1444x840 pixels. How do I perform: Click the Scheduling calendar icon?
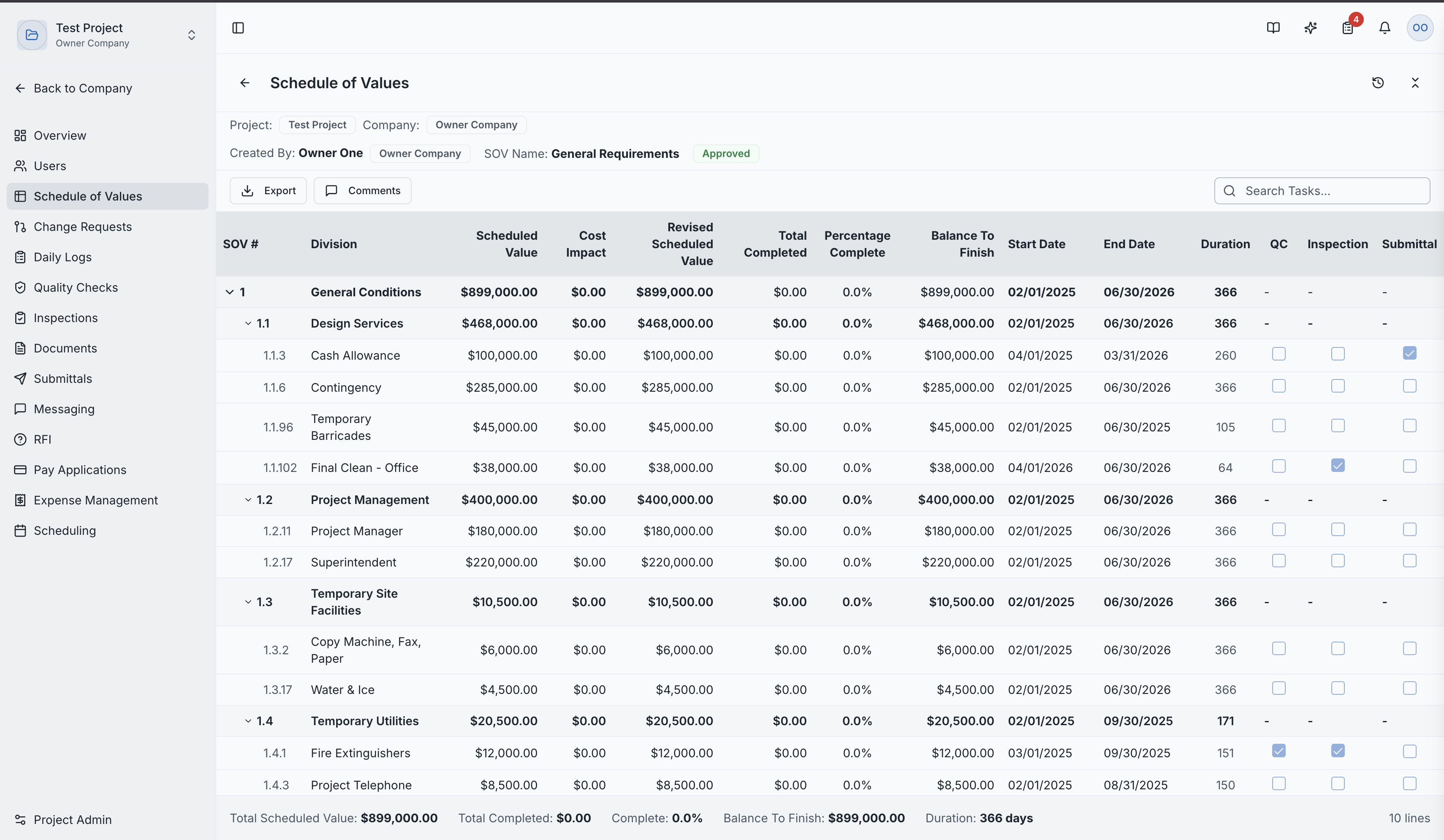pos(20,531)
